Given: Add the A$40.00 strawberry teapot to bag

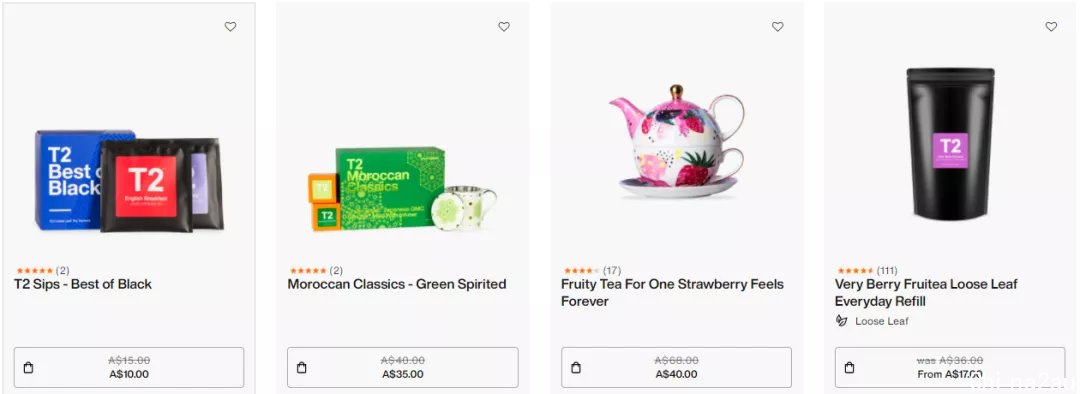Looking at the screenshot, I should click(676, 367).
